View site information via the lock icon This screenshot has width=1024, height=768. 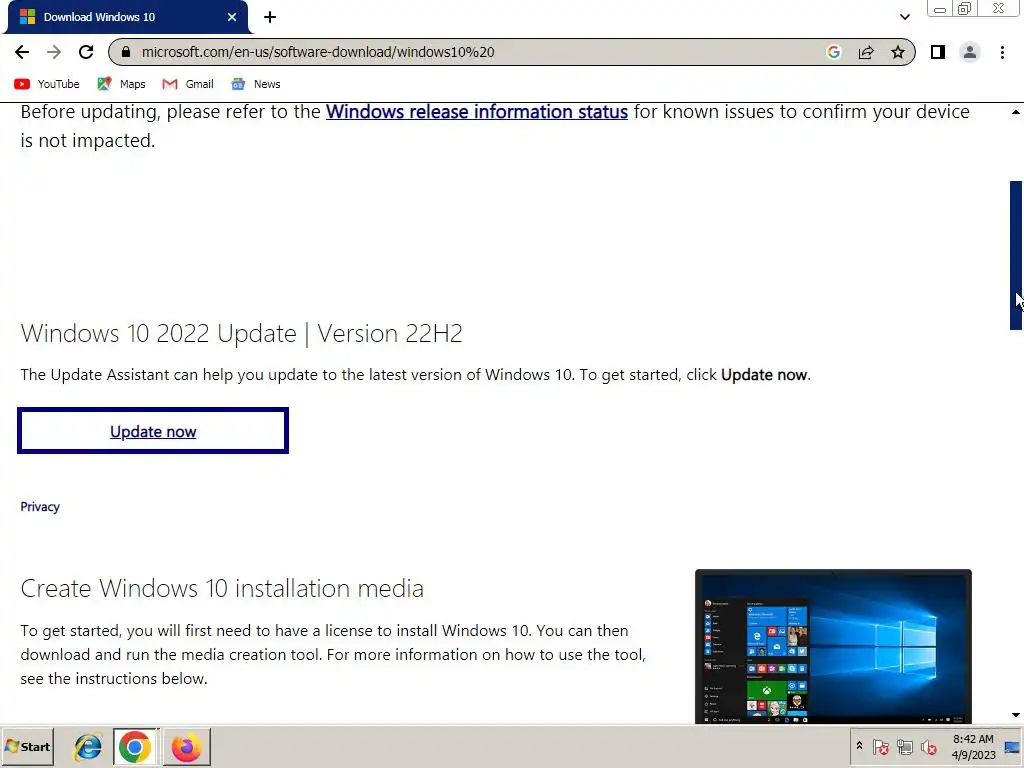126,52
